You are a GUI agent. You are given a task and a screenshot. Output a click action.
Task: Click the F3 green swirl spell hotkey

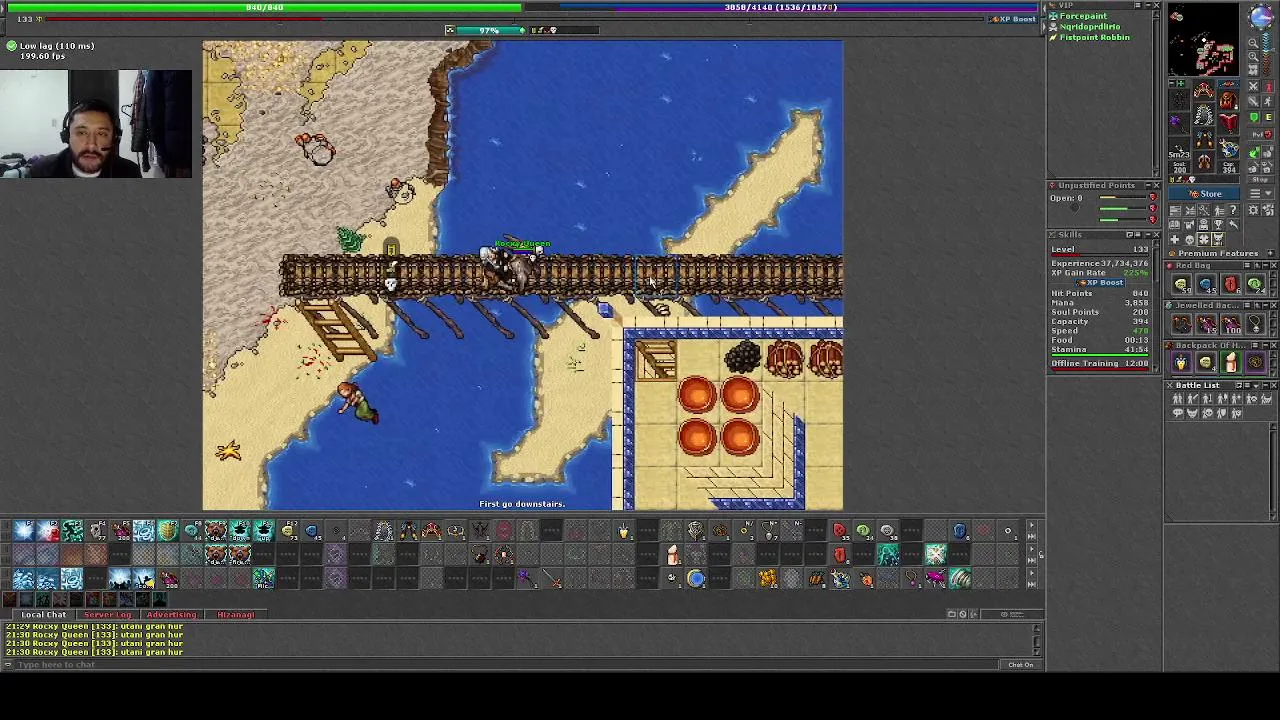coord(72,531)
